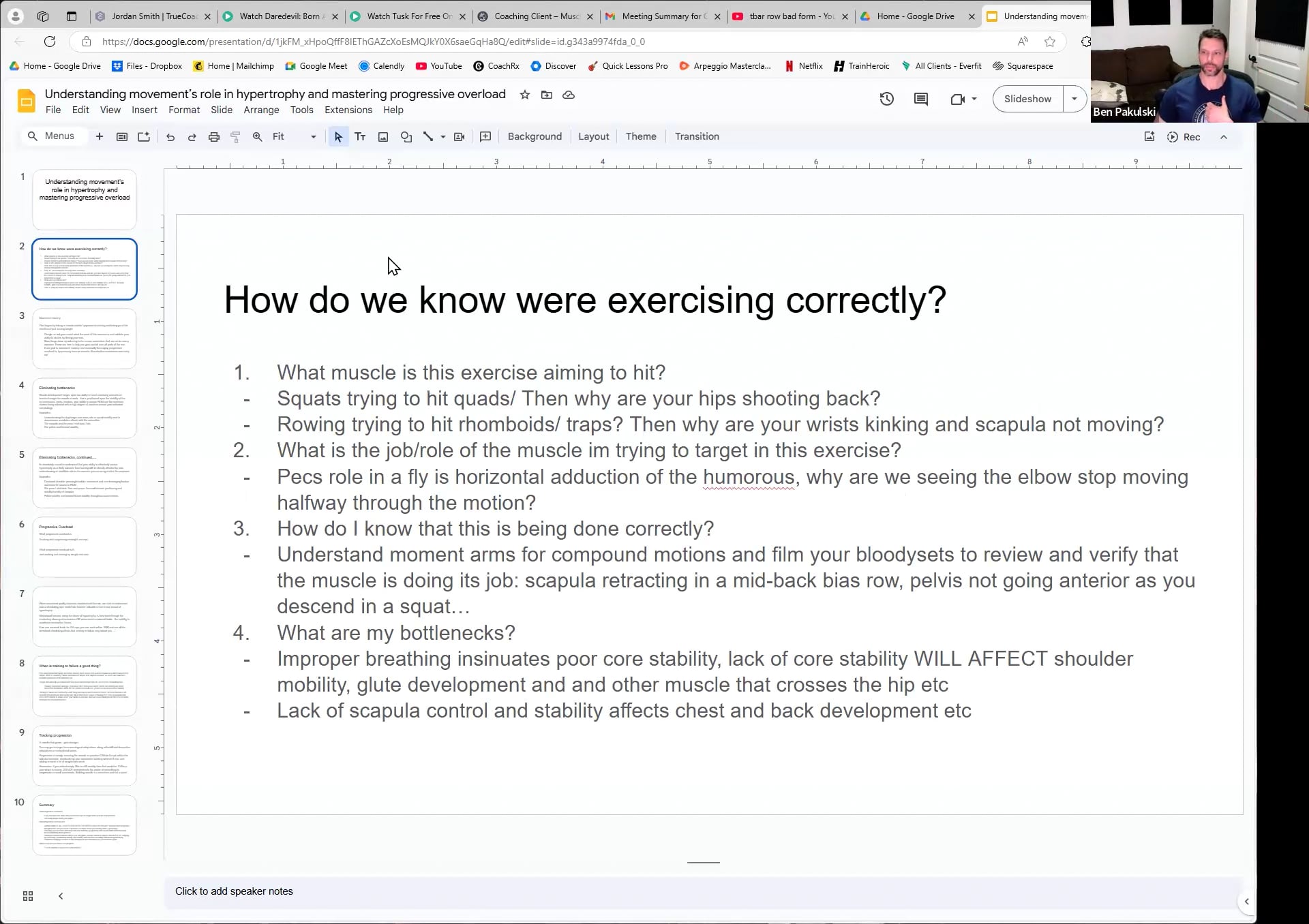Viewport: 1309px width, 924px height.
Task: Open grid view of slides
Action: tap(28, 896)
